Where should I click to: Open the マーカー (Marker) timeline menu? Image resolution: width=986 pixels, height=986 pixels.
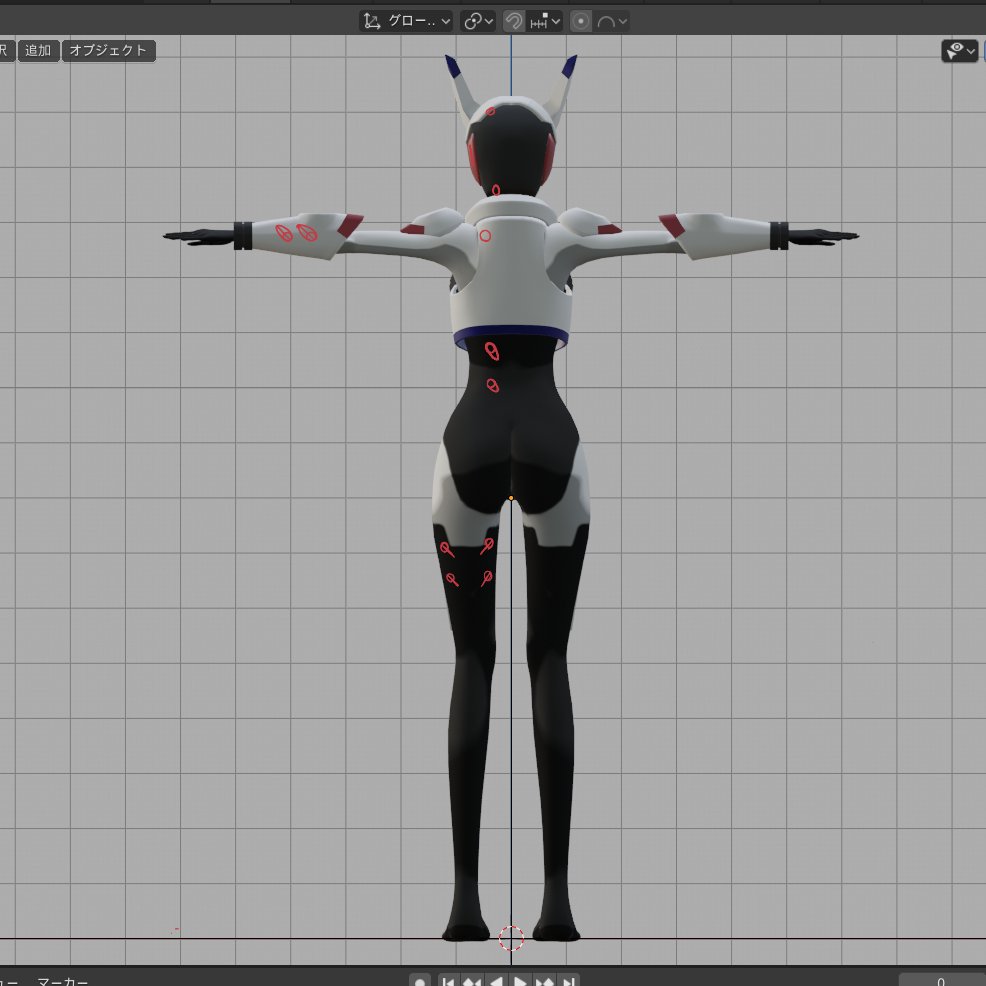click(x=62, y=980)
